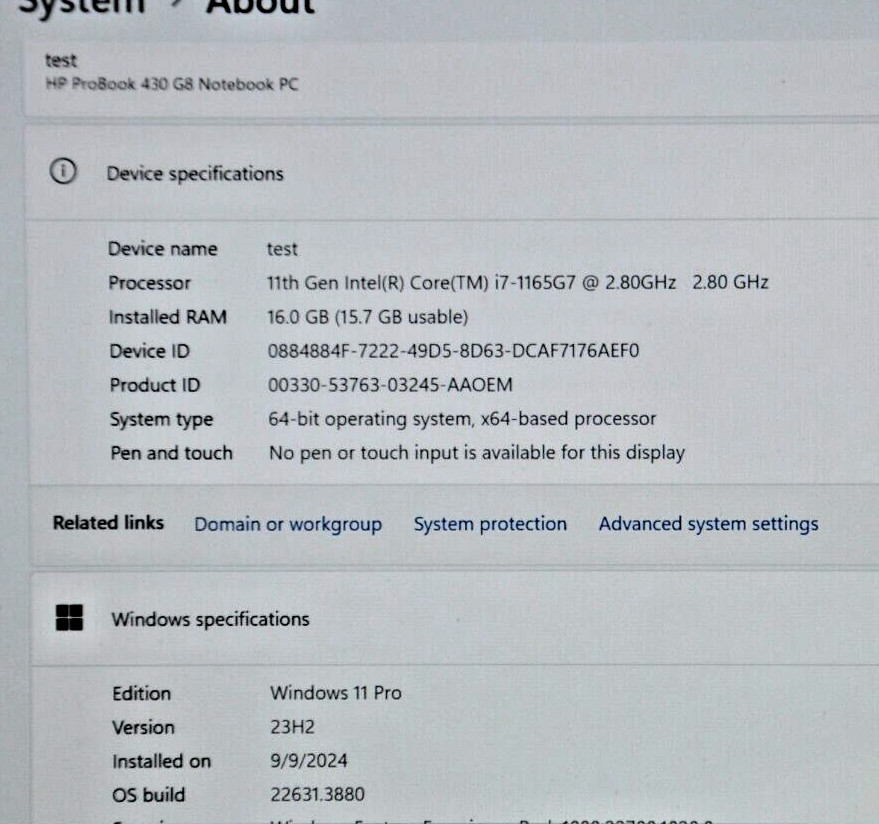Select the processor value i7-1165G7

click(517, 283)
